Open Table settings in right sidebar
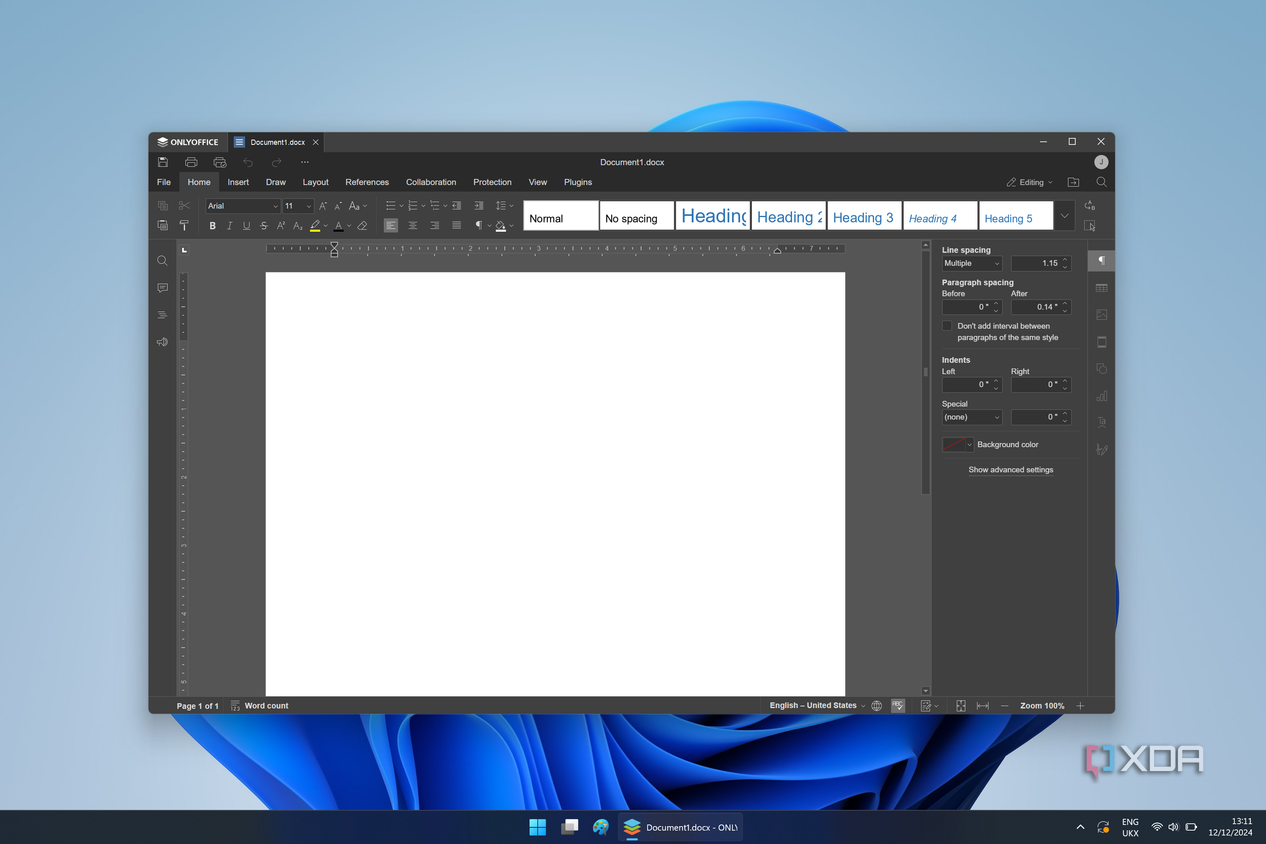The width and height of the screenshot is (1266, 844). click(x=1101, y=288)
